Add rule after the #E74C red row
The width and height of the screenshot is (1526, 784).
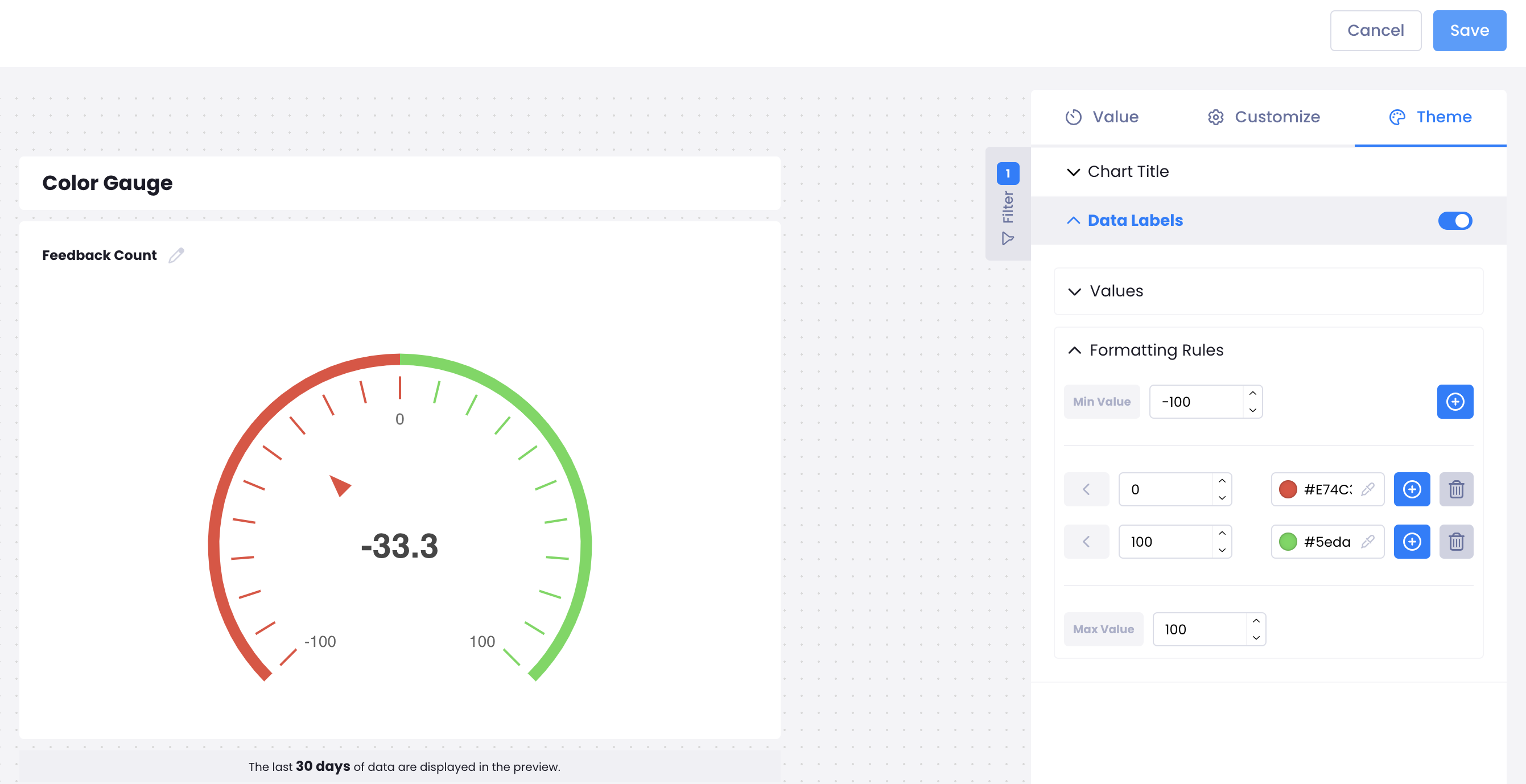pos(1411,489)
